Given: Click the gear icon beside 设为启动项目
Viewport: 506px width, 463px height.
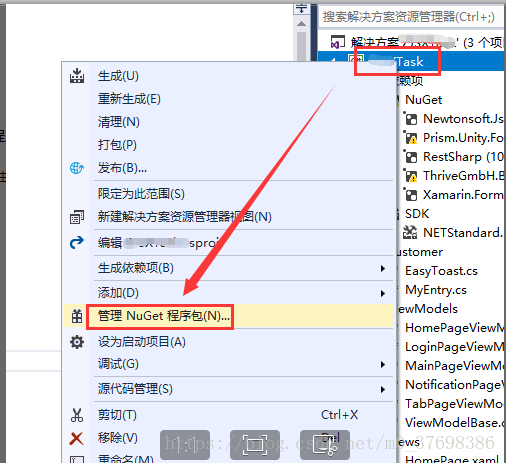Looking at the screenshot, I should tap(77, 342).
